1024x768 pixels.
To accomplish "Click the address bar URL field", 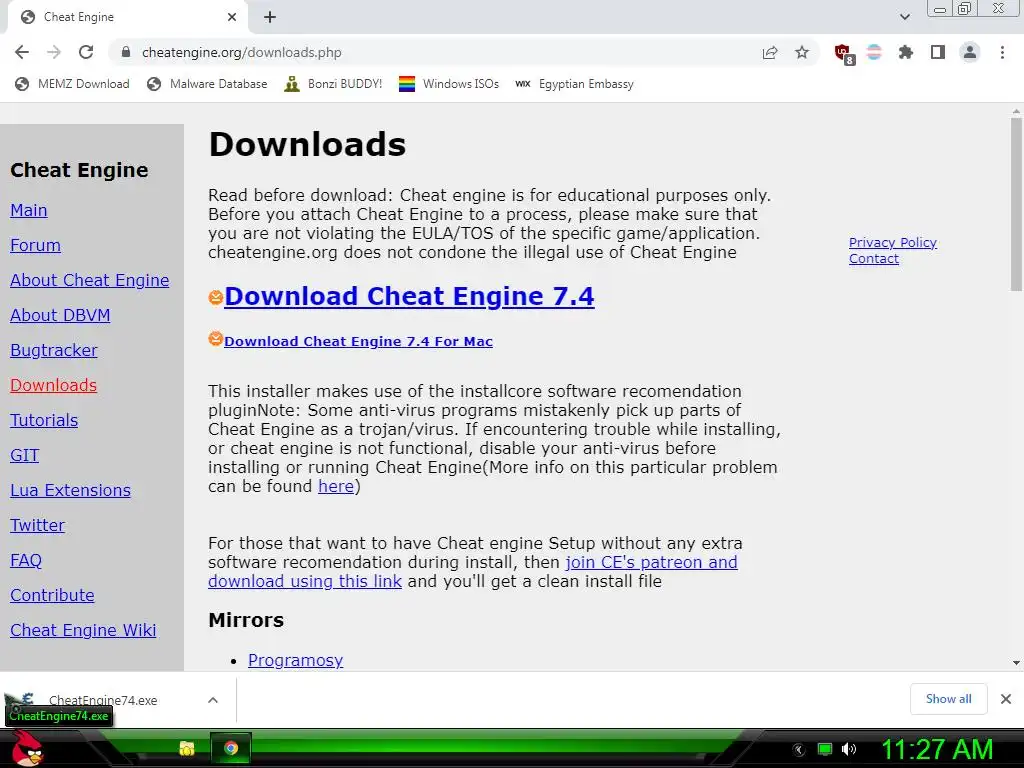I will tap(431, 52).
